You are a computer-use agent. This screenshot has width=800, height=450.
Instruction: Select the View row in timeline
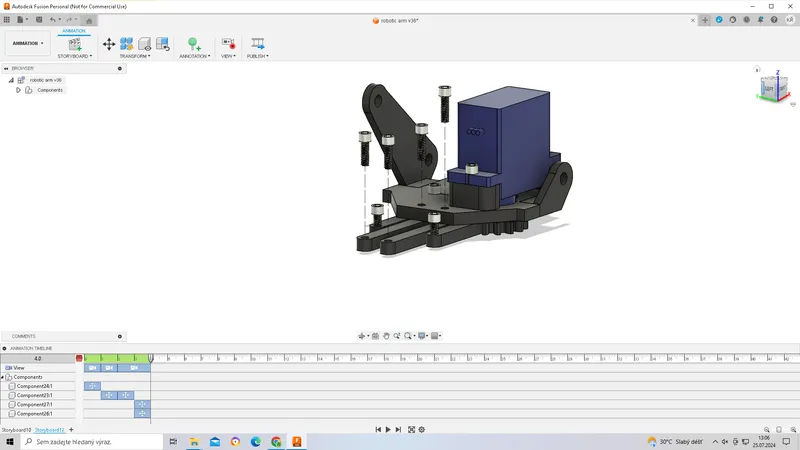coord(38,368)
